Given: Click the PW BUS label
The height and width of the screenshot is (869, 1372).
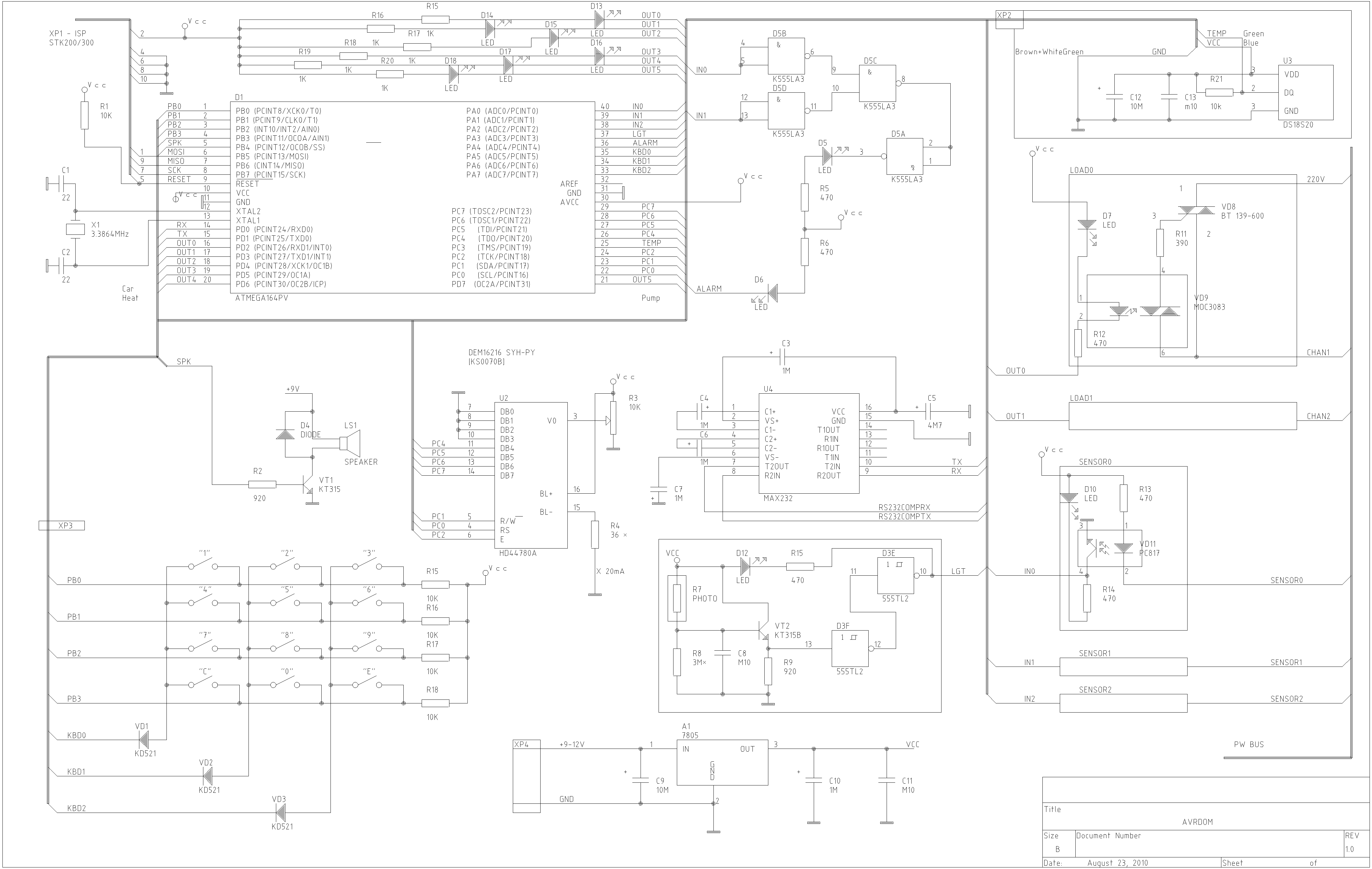Looking at the screenshot, I should pyautogui.click(x=1249, y=745).
